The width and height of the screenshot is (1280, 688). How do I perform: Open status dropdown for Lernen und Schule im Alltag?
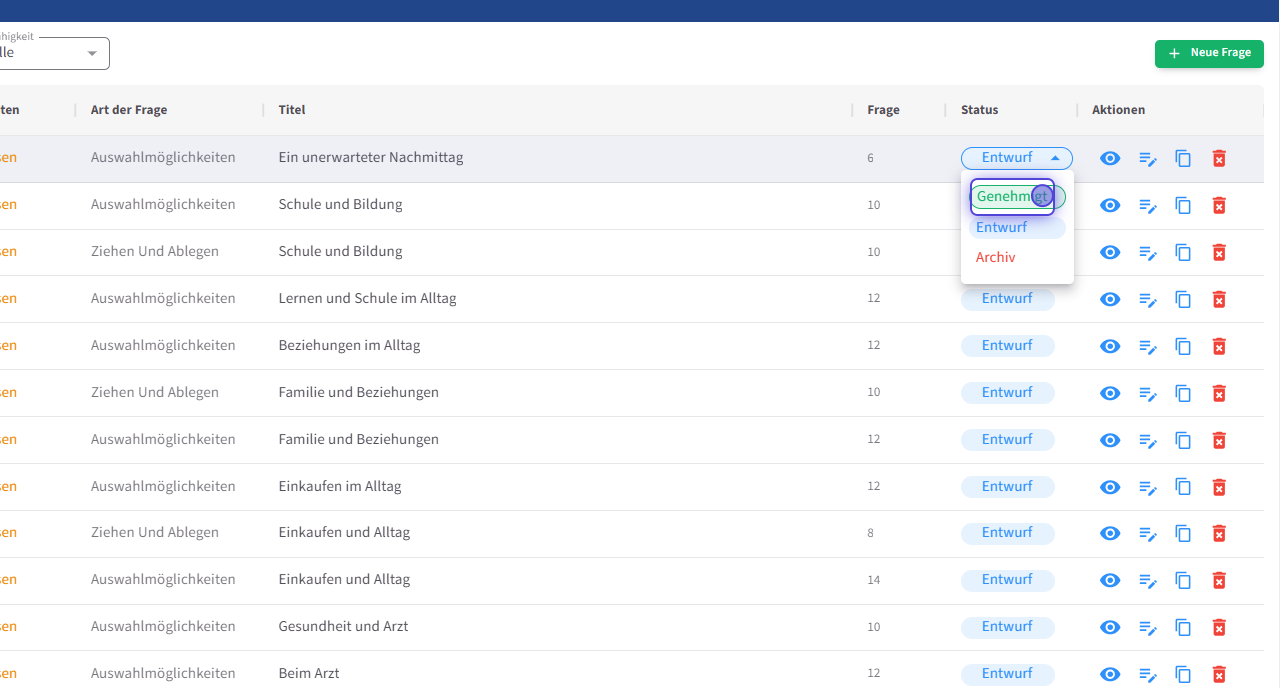click(x=1007, y=299)
